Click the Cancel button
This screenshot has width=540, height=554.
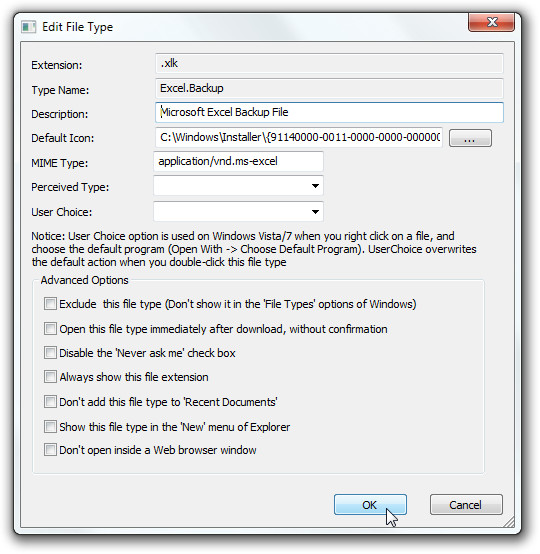pos(466,505)
